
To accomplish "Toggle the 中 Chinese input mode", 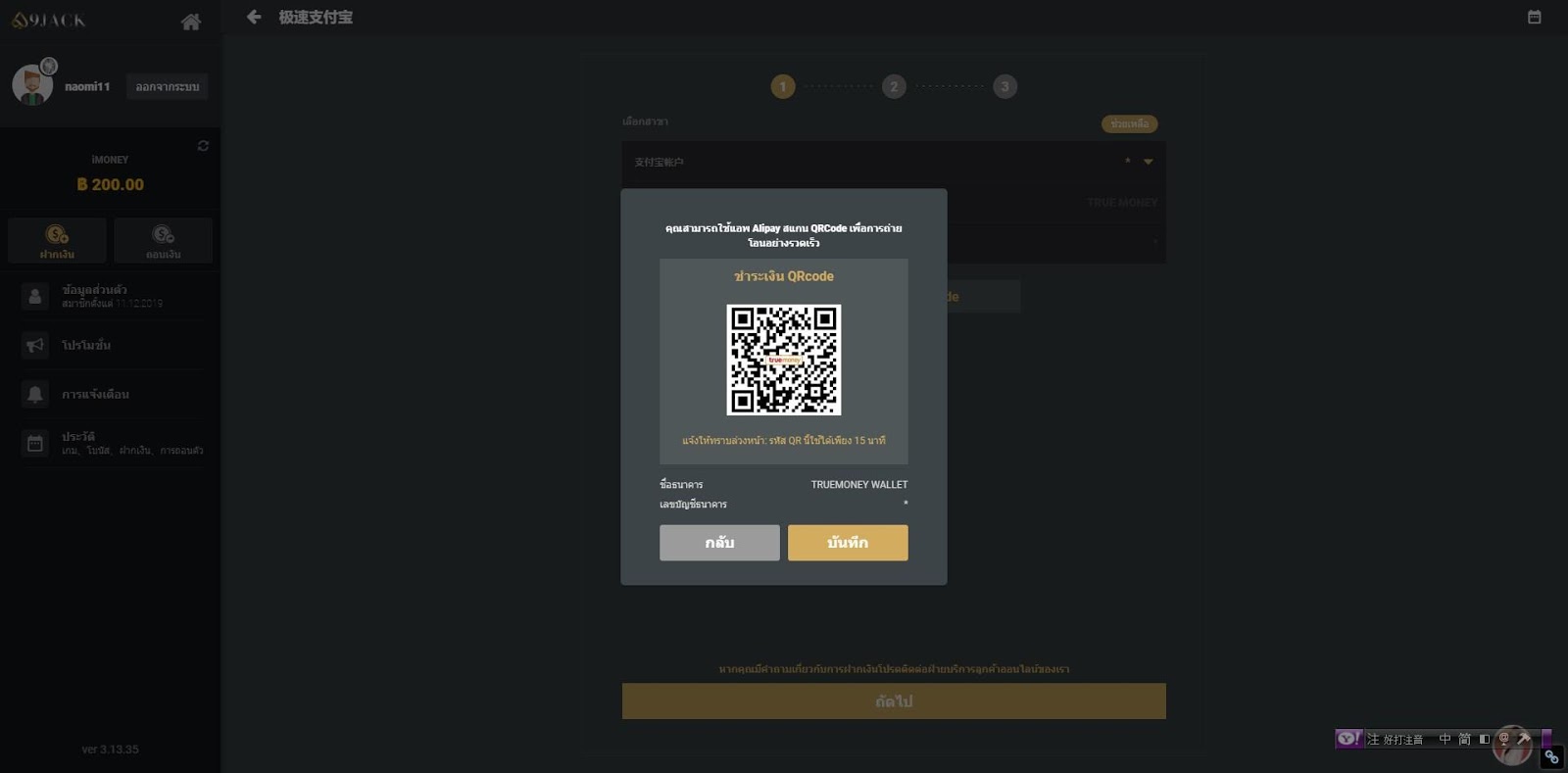I will coord(1445,739).
